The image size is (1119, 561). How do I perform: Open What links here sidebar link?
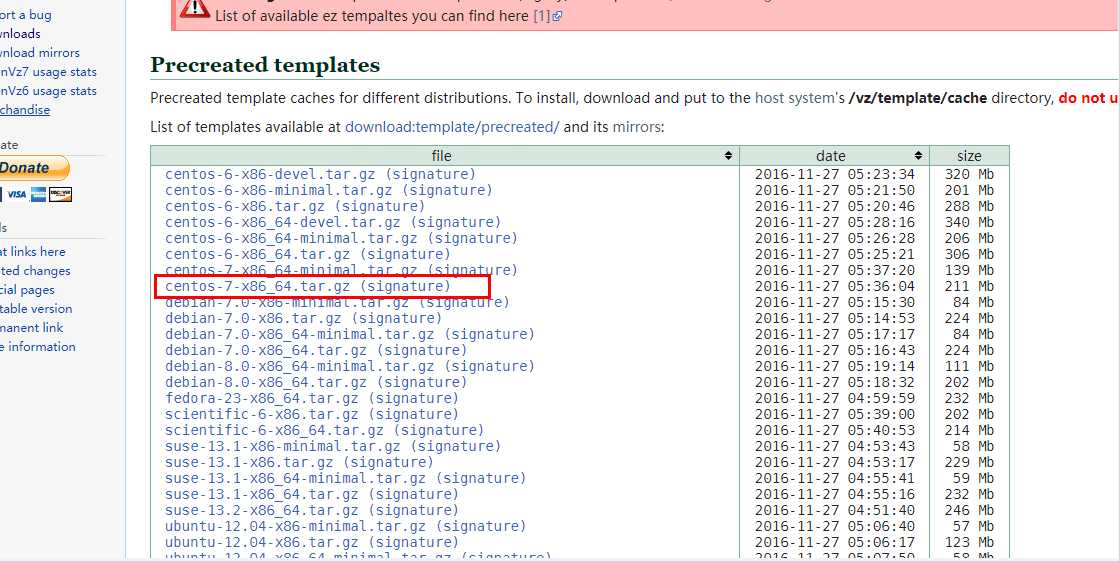point(32,251)
